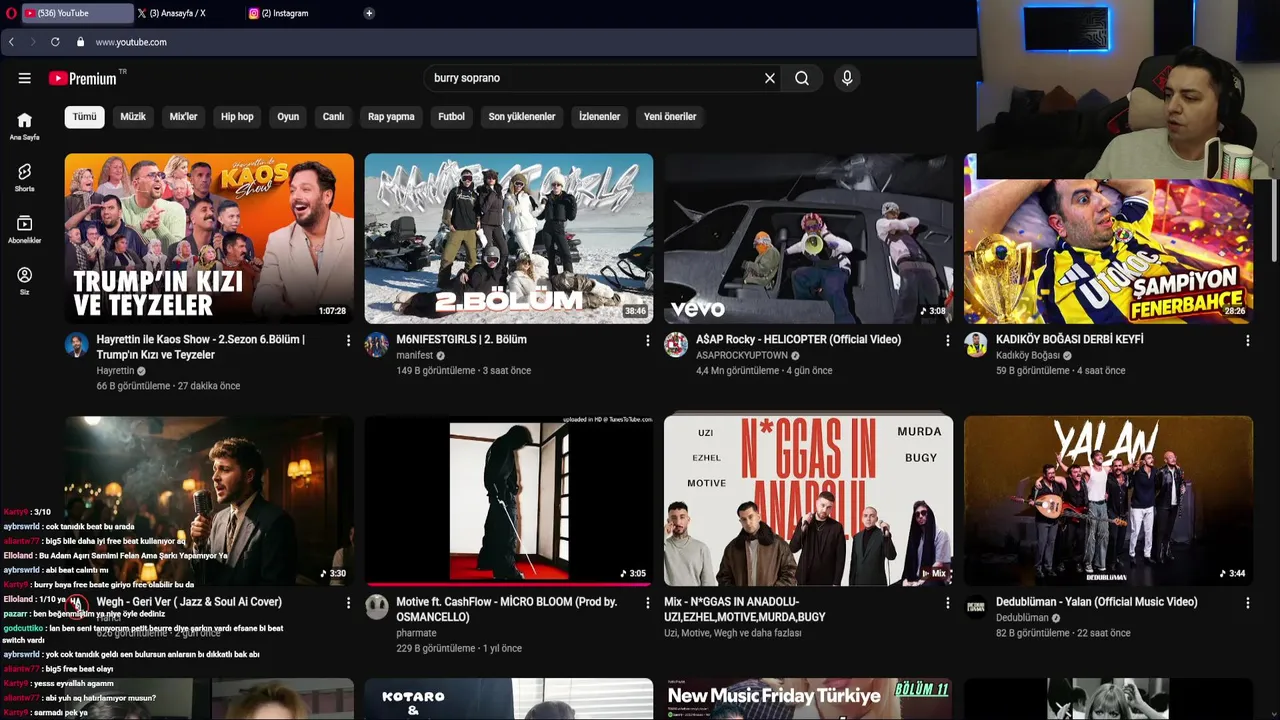The width and height of the screenshot is (1280, 720).
Task: Open Abonelikler subscriptions in sidebar
Action: (x=24, y=229)
